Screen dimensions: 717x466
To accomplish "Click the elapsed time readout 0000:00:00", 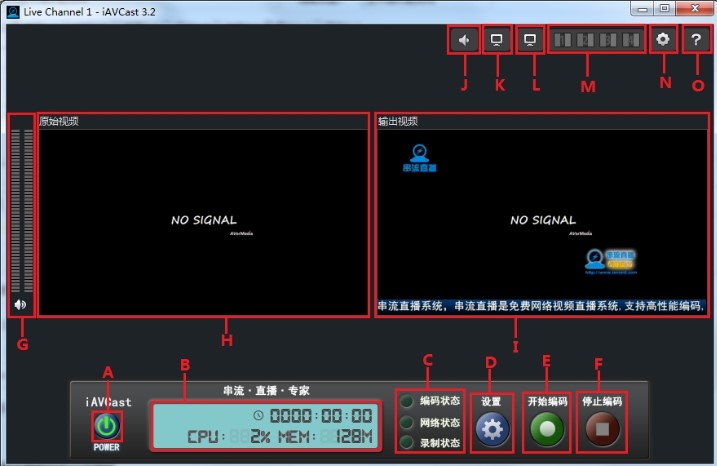I will [x=321, y=416].
